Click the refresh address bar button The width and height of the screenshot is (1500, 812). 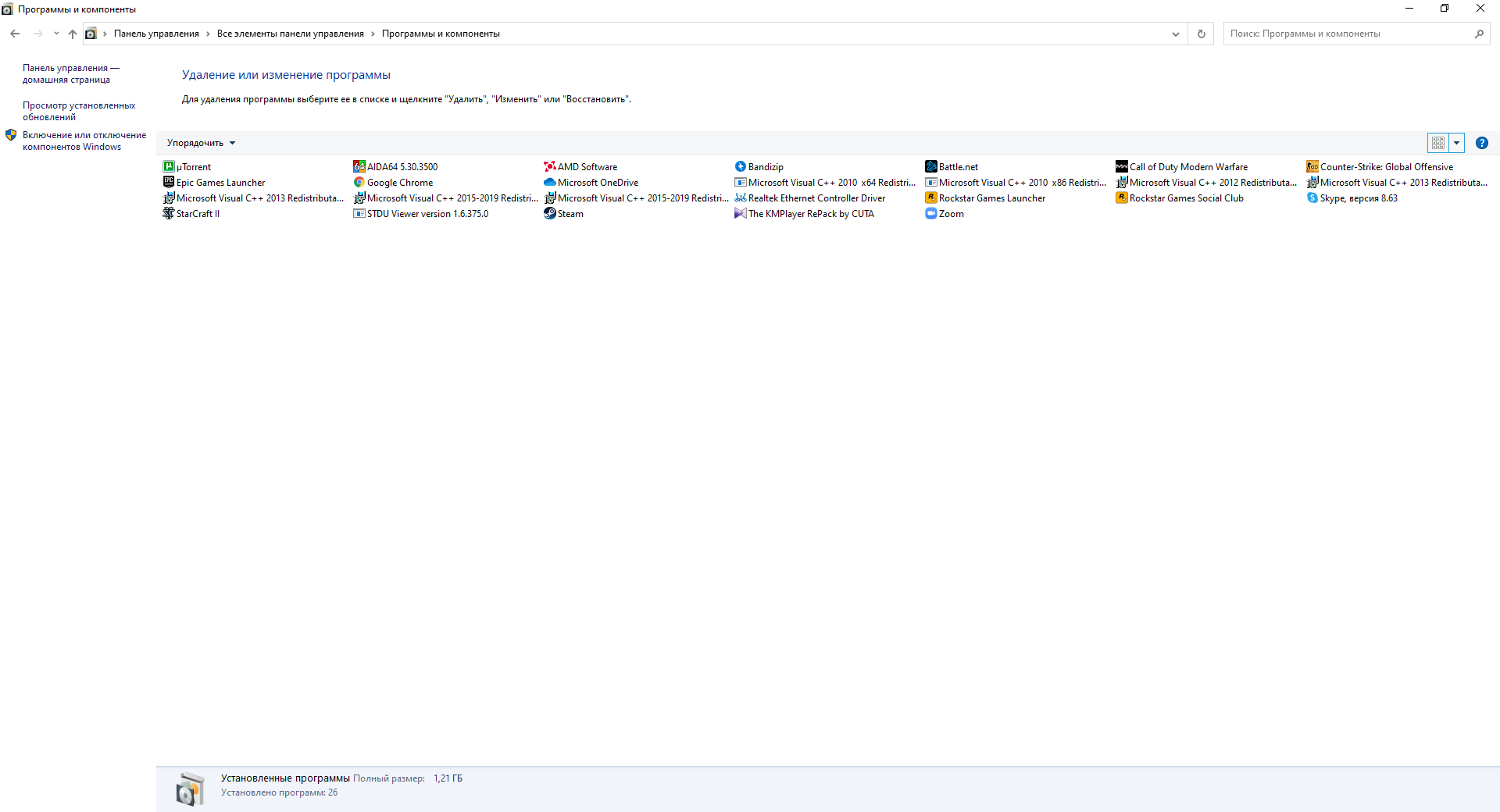pos(1202,34)
